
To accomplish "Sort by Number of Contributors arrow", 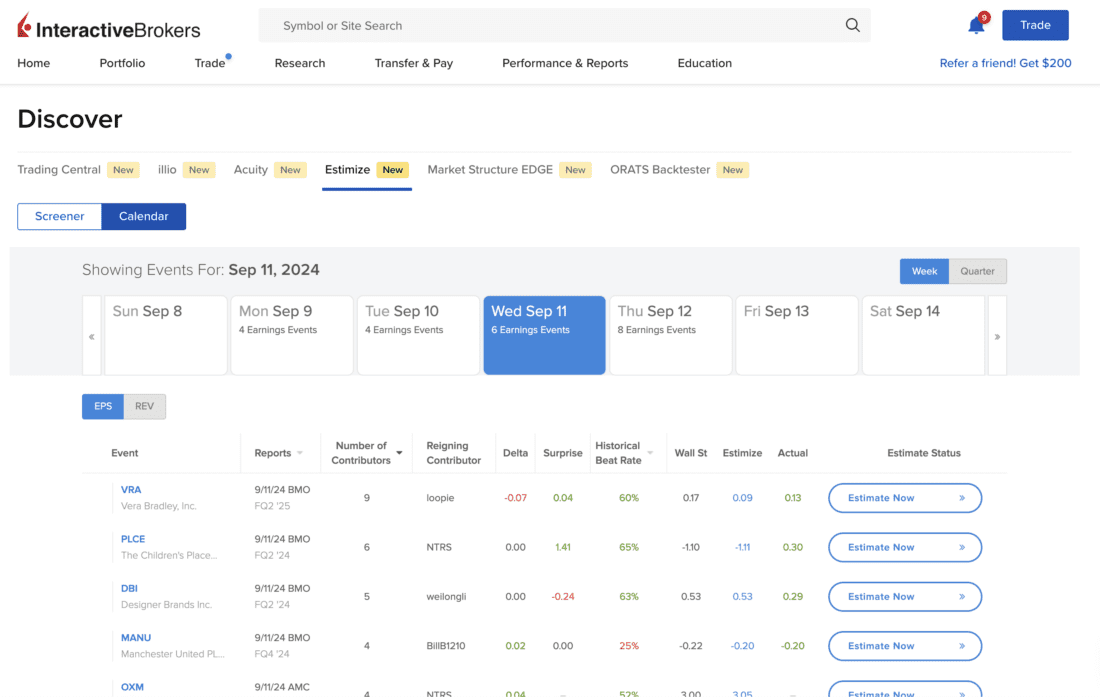I will pos(399,453).
